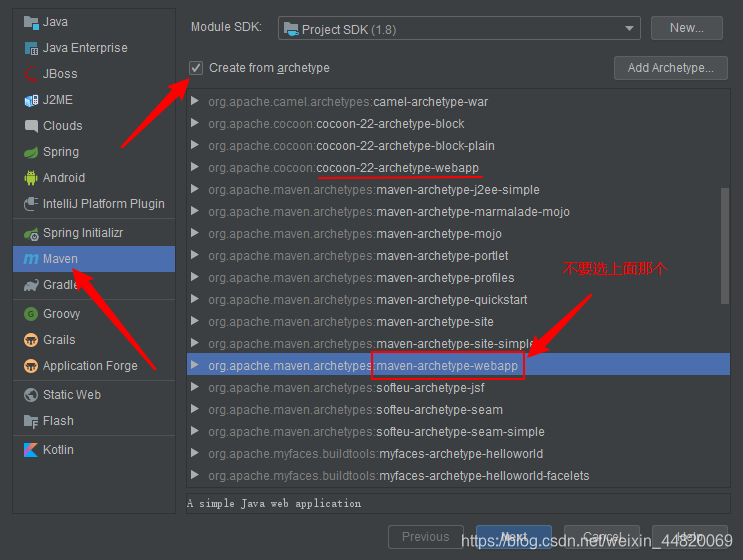Image resolution: width=743 pixels, height=560 pixels.
Task: Select Java Enterprise project type
Action: [94, 48]
